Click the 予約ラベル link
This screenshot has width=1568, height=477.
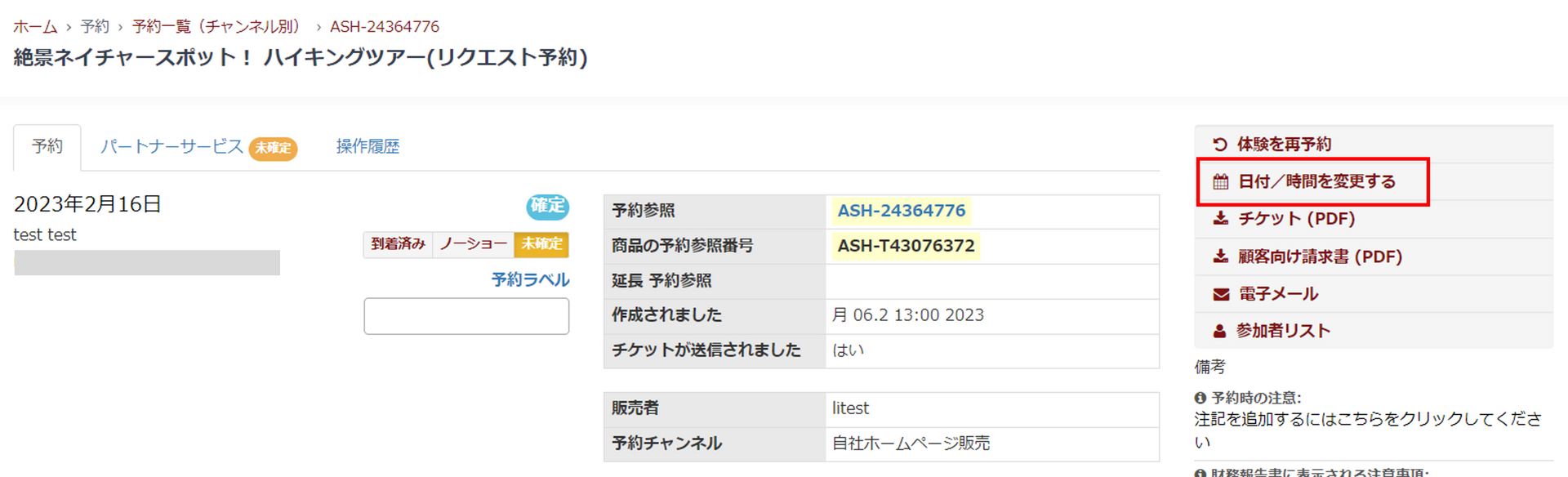click(530, 280)
